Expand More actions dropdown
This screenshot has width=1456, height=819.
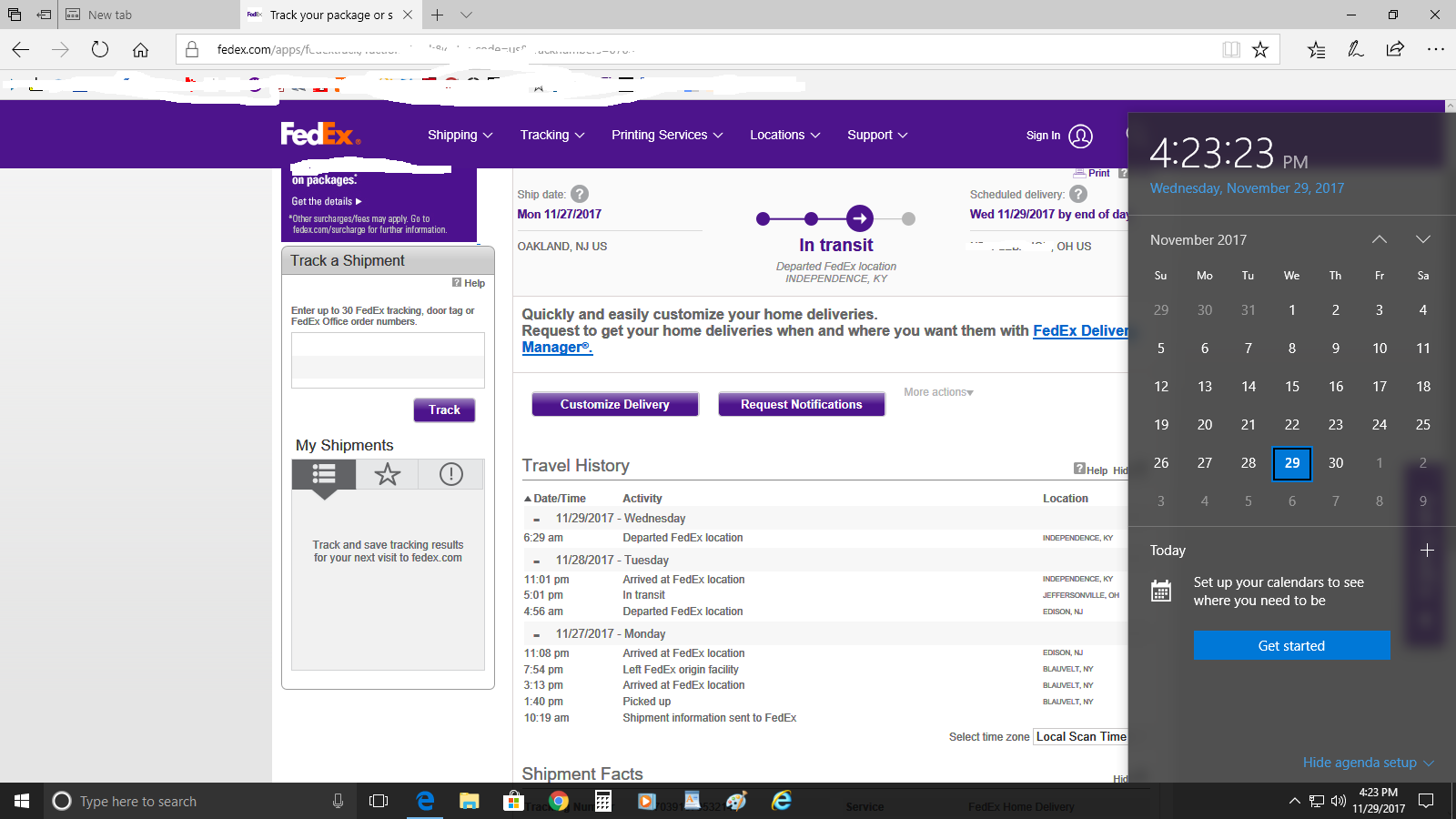pos(938,392)
